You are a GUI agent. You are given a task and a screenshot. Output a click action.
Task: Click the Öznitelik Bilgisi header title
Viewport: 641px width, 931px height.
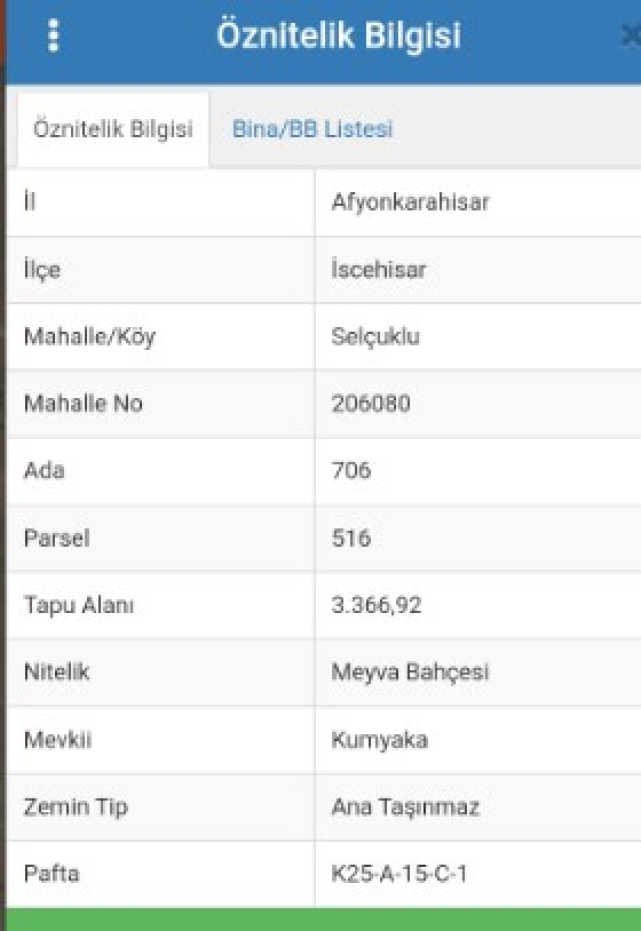tap(338, 35)
